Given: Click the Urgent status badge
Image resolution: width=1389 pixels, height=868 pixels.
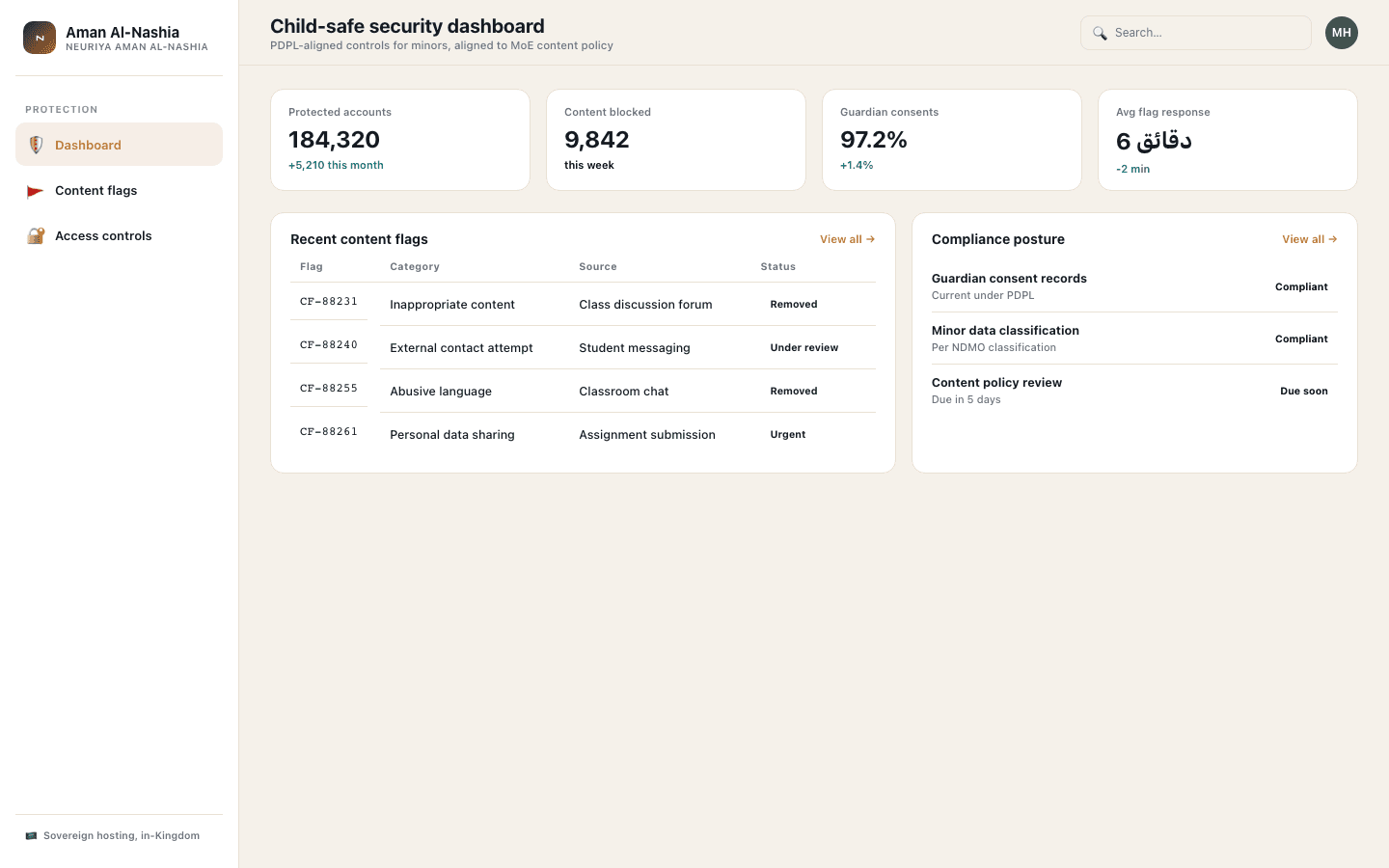Looking at the screenshot, I should pyautogui.click(x=788, y=435).
